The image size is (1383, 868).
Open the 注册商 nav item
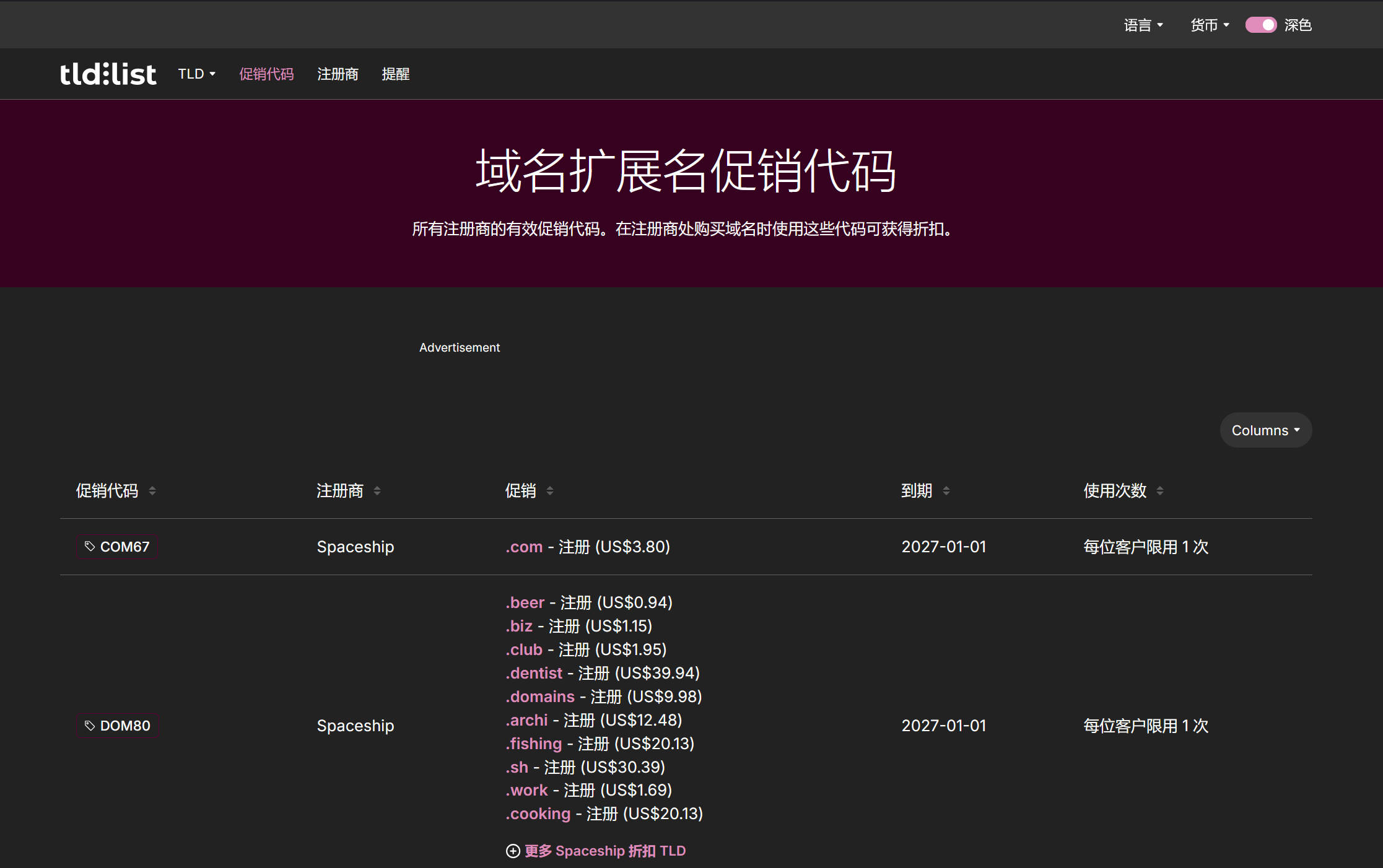point(338,74)
